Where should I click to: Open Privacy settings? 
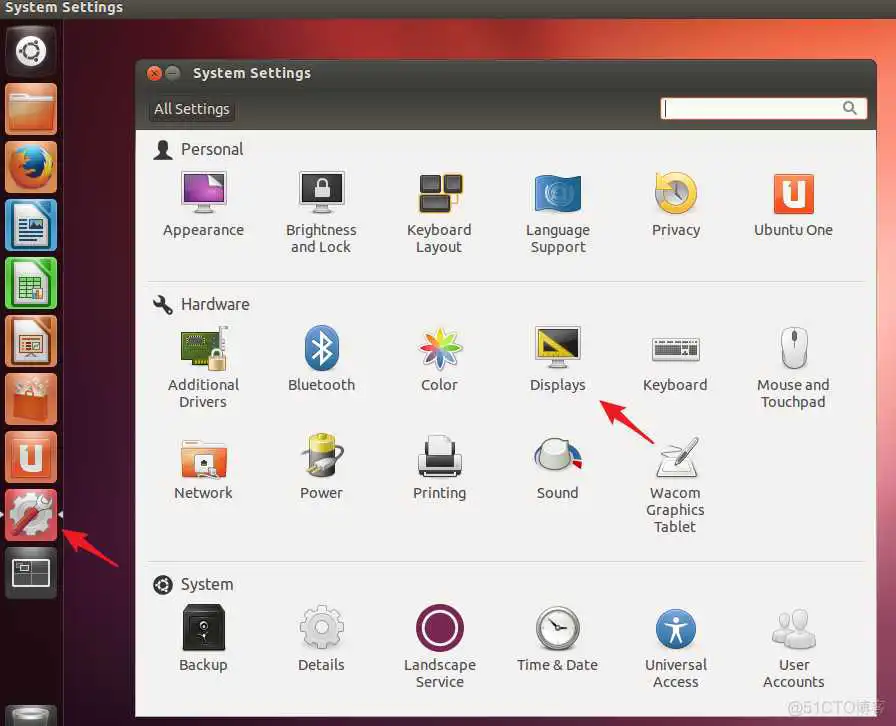coord(675,200)
